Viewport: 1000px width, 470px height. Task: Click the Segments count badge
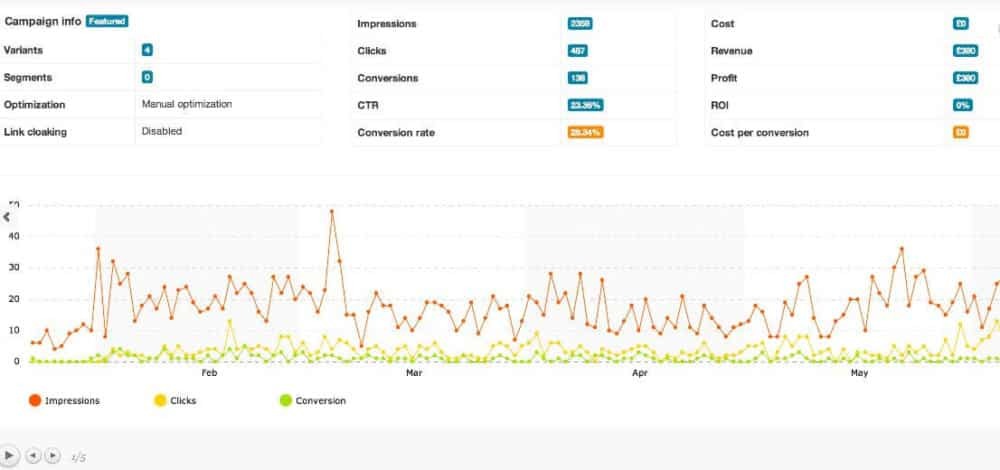[x=147, y=77]
